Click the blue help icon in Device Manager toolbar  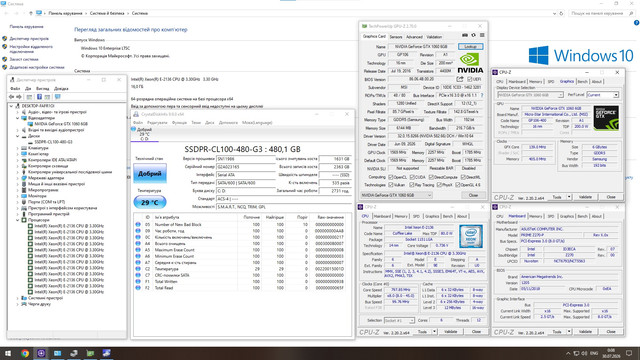(x=39, y=97)
